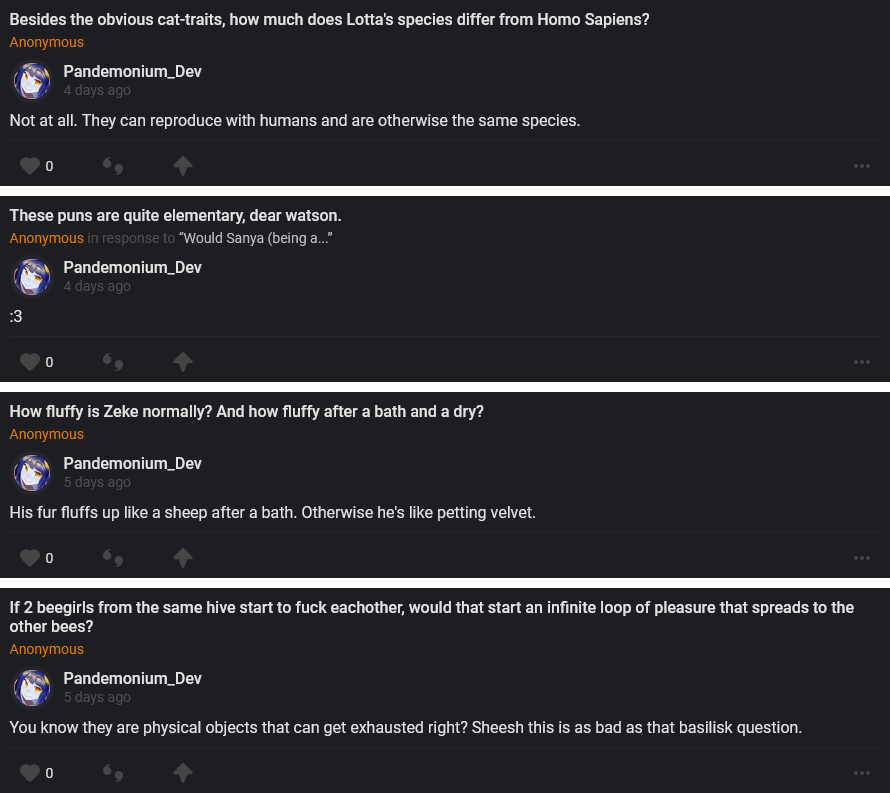Like the Lotta's species answer with heart icon
This screenshot has height=793, width=890.
[30, 166]
